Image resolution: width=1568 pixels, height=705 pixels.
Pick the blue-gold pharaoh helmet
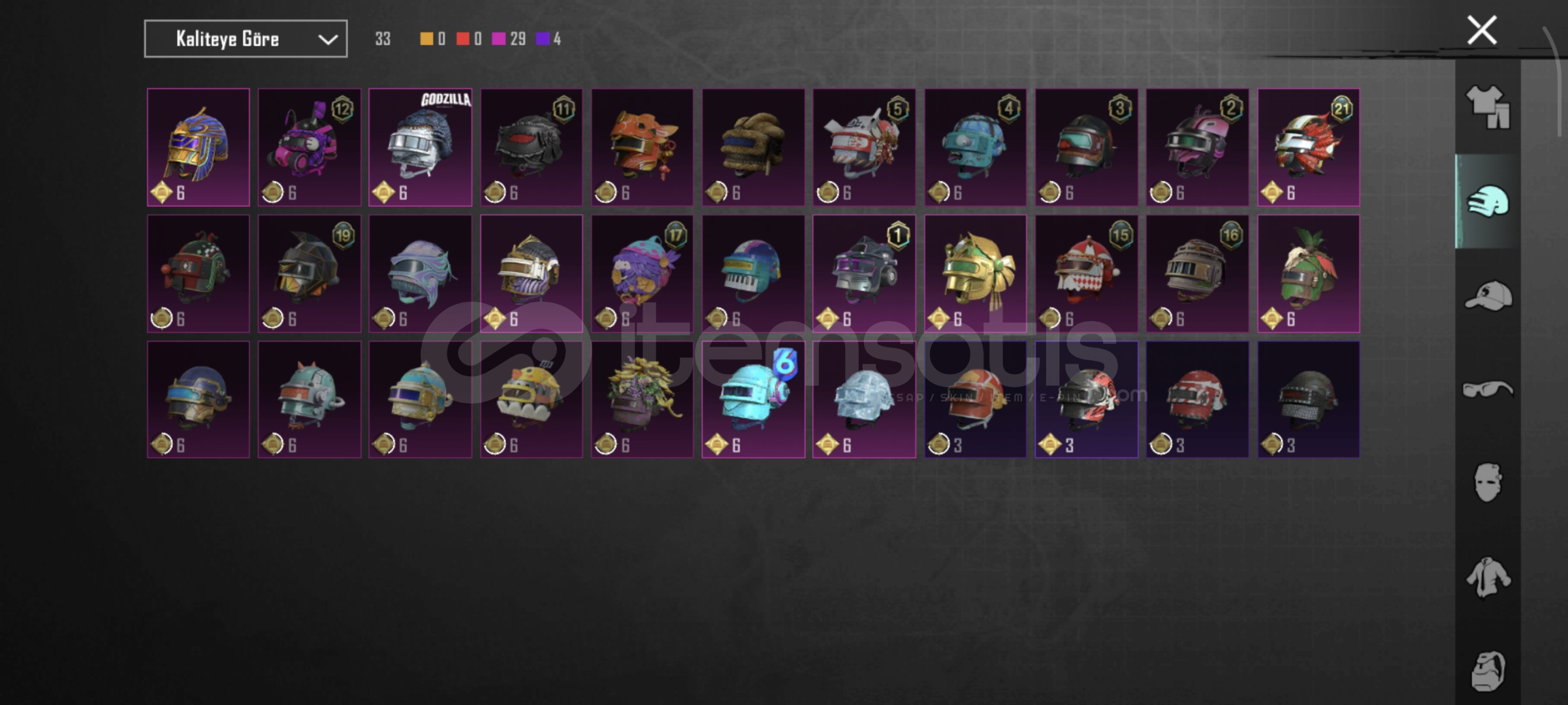198,148
